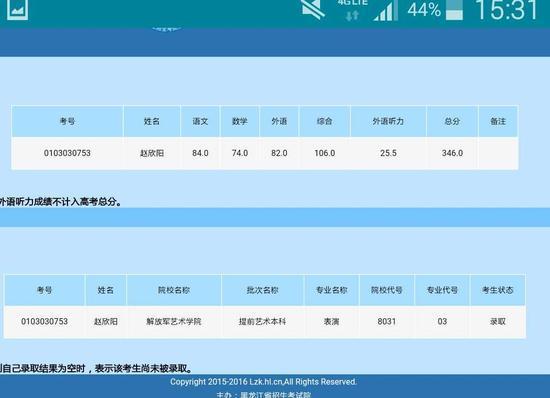
Task: Click the 录取 status cell
Action: pyautogui.click(x=498, y=322)
